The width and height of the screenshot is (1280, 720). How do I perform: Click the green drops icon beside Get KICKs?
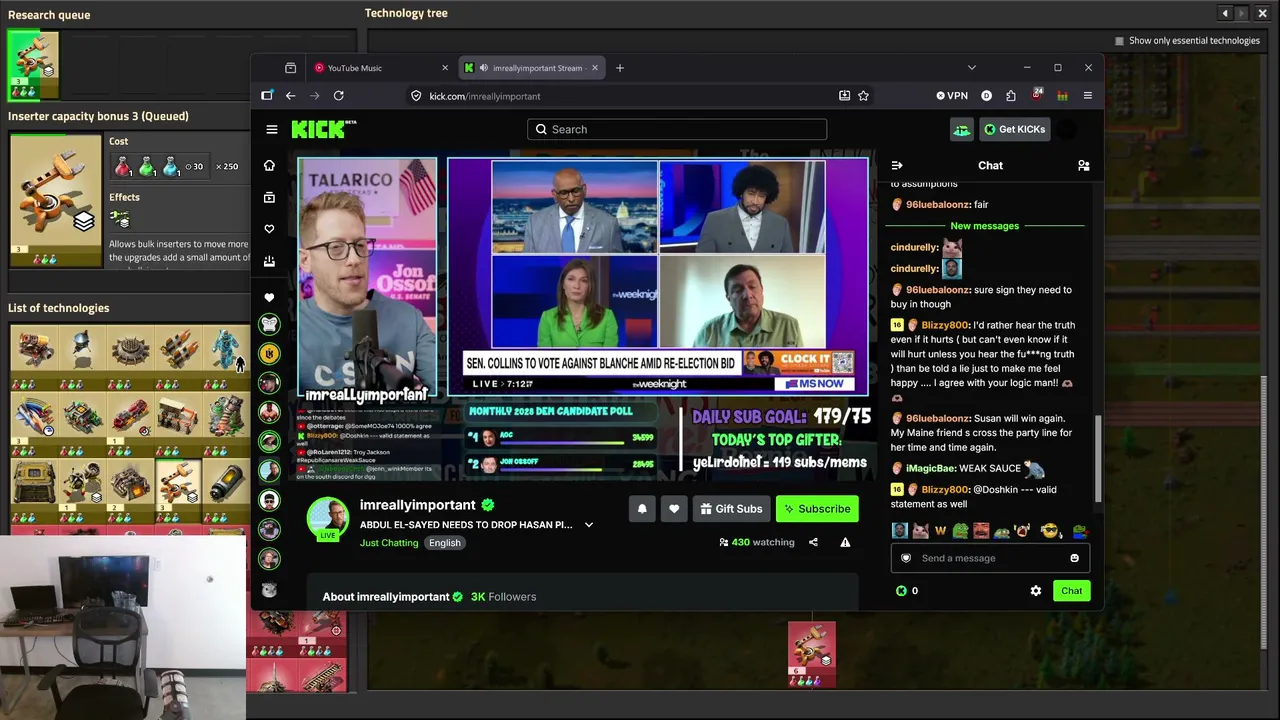961,129
